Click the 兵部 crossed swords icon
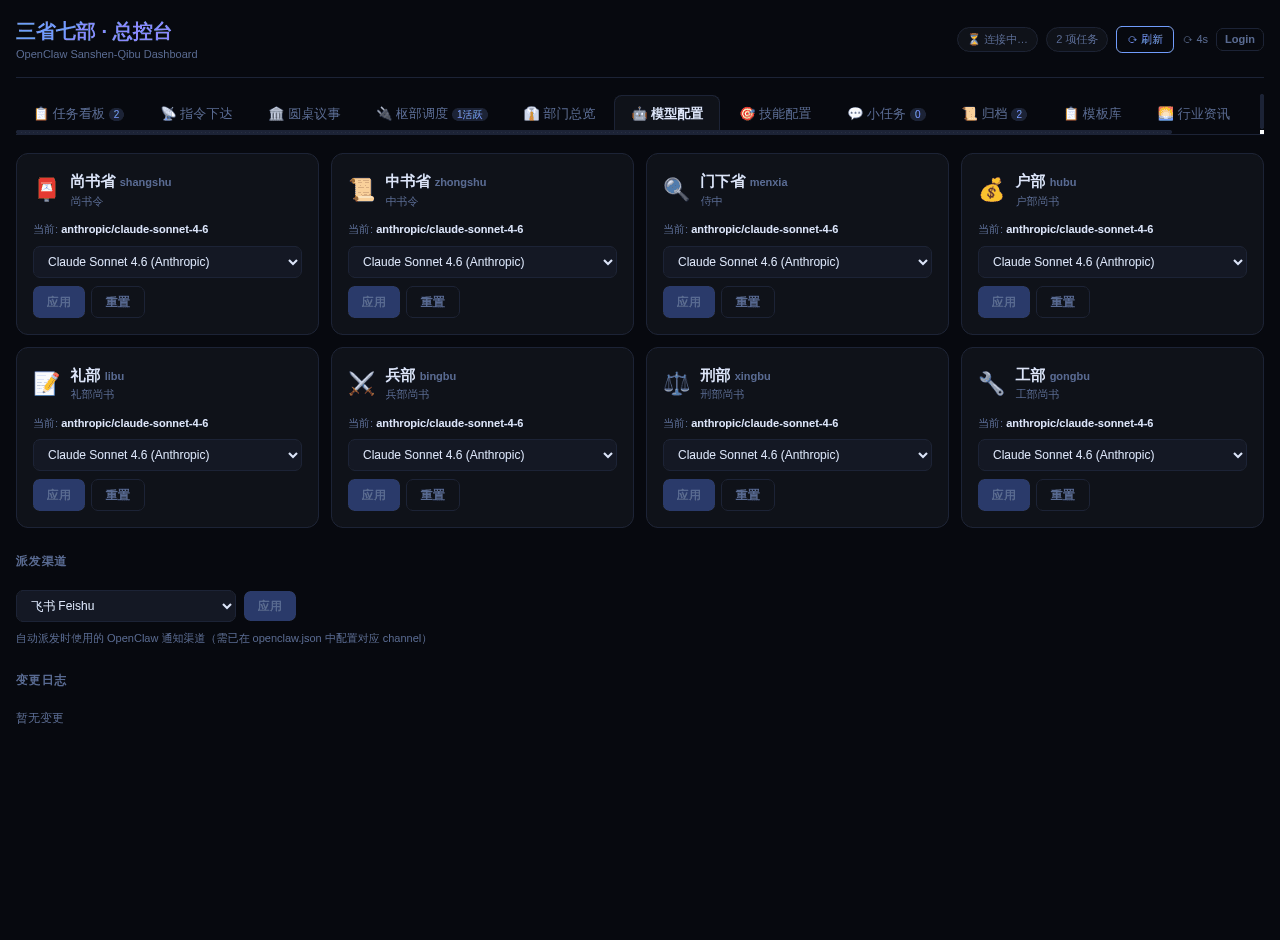The width and height of the screenshot is (1280, 940). (x=362, y=384)
